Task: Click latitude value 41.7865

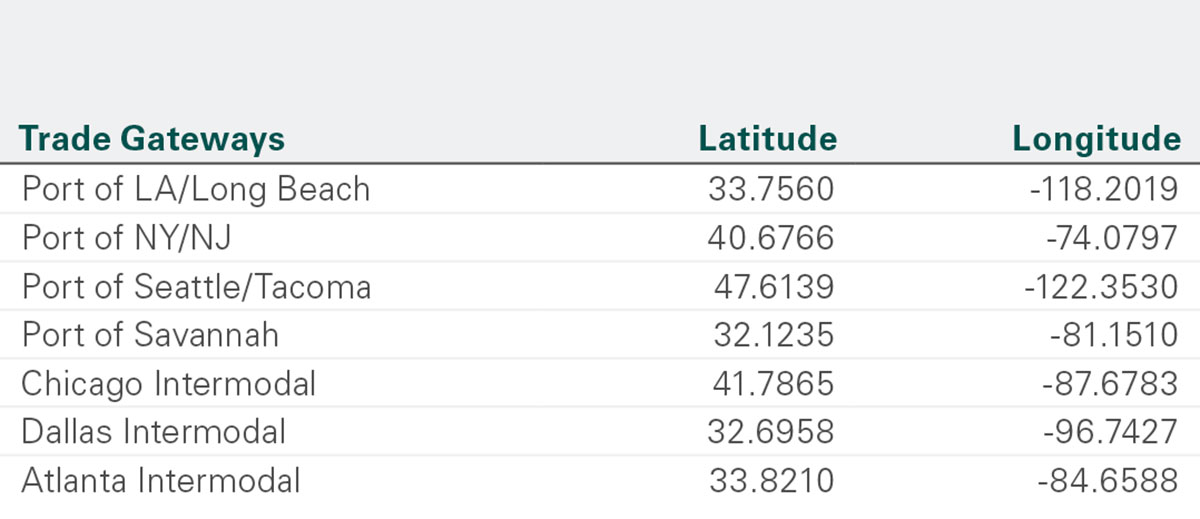Action: [x=775, y=383]
